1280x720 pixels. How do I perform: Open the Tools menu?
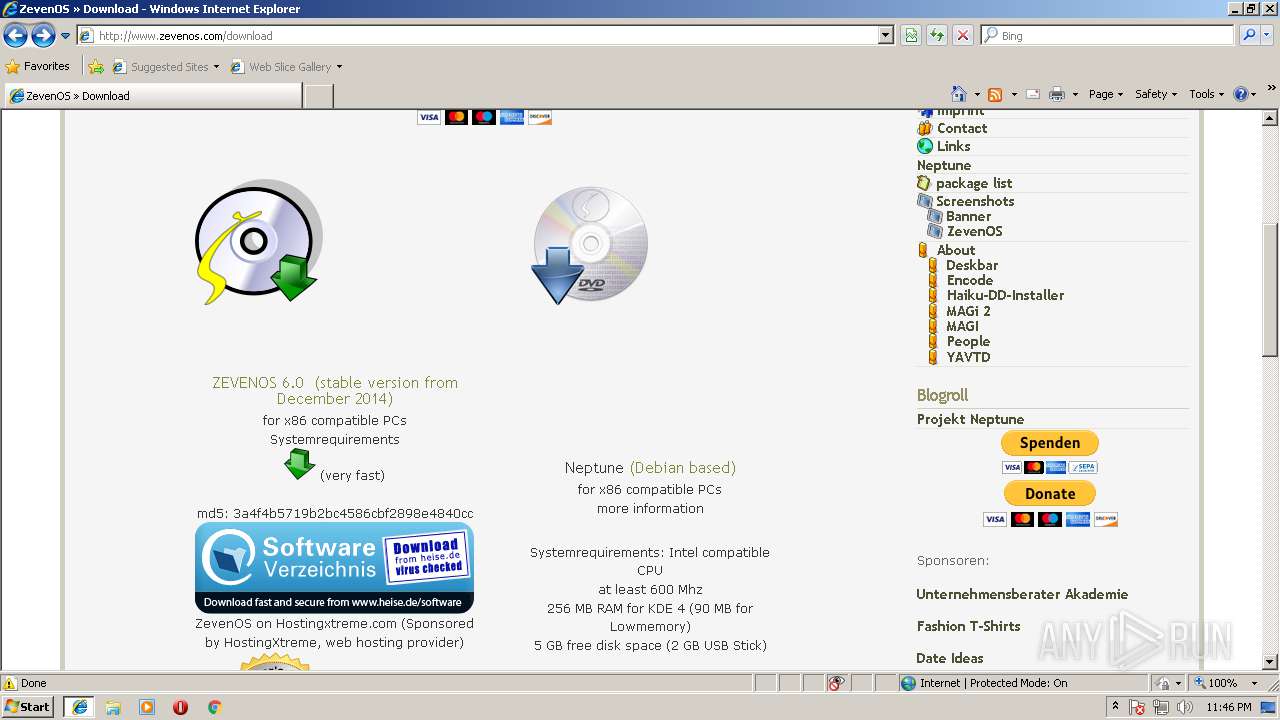(x=1206, y=94)
